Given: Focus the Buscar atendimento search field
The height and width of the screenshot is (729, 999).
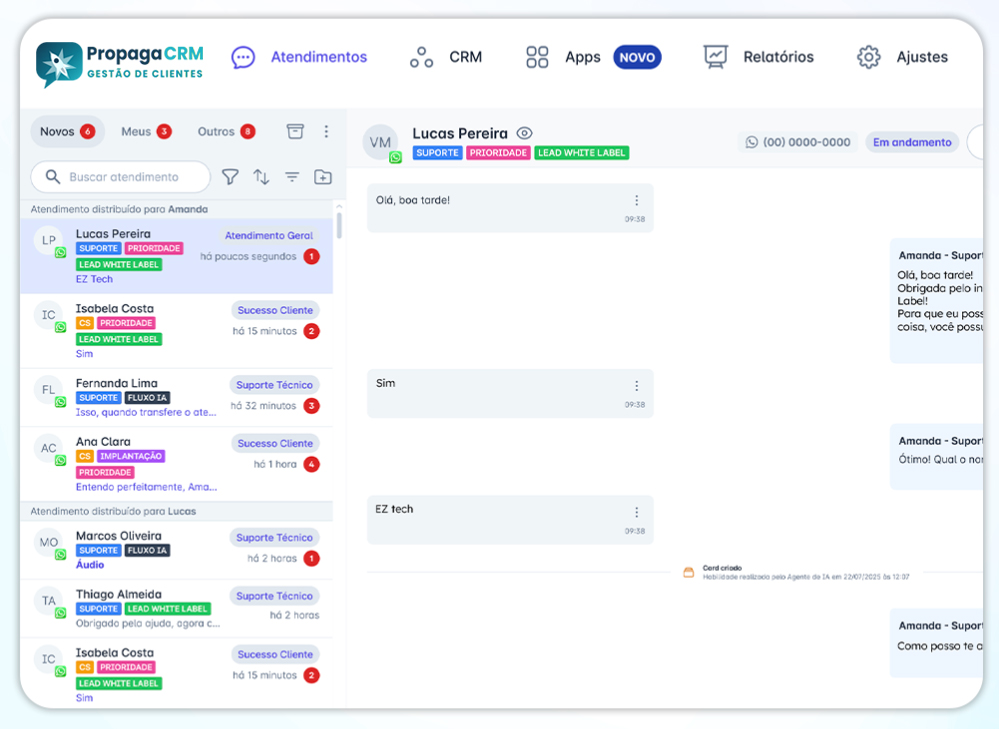Looking at the screenshot, I should [120, 177].
